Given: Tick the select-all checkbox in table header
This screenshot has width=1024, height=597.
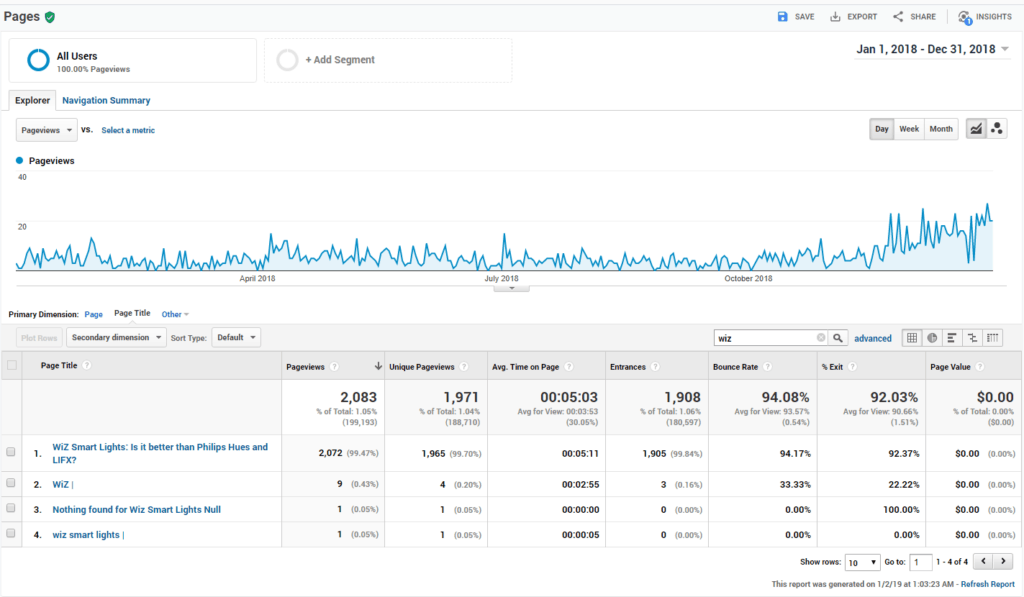Looking at the screenshot, I should point(12,365).
